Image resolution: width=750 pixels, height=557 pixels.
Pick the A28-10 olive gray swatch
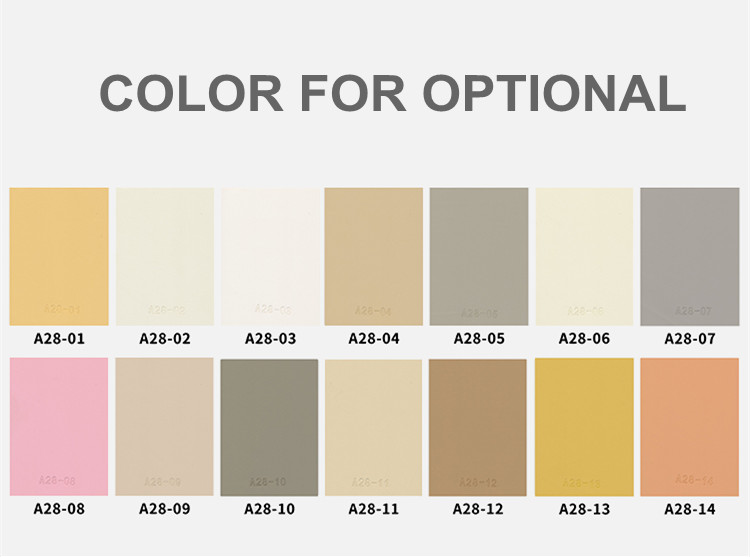tap(269, 427)
